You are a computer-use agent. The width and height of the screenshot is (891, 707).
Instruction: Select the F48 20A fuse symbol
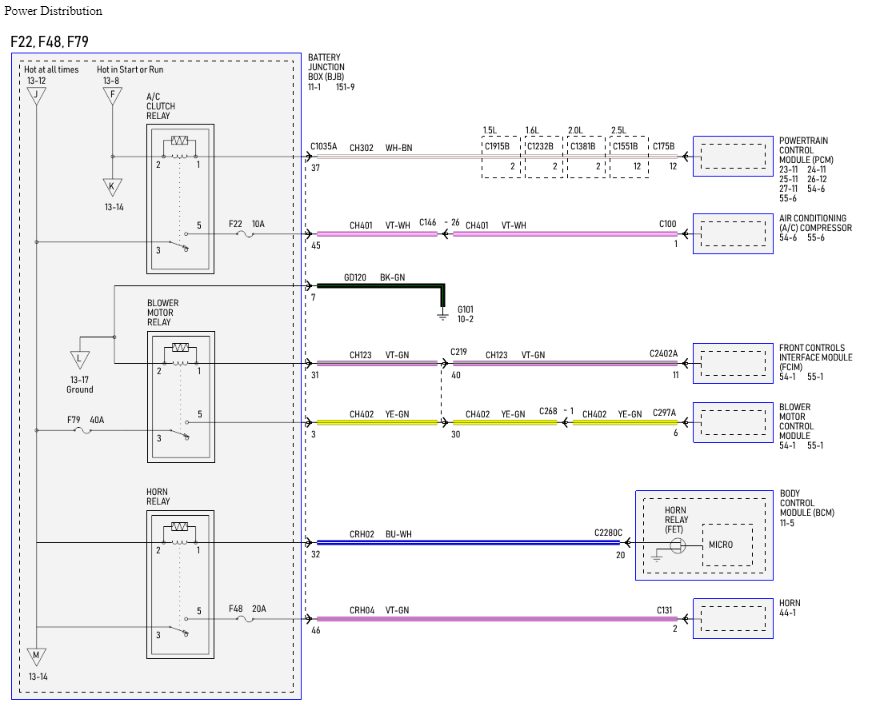click(x=245, y=619)
